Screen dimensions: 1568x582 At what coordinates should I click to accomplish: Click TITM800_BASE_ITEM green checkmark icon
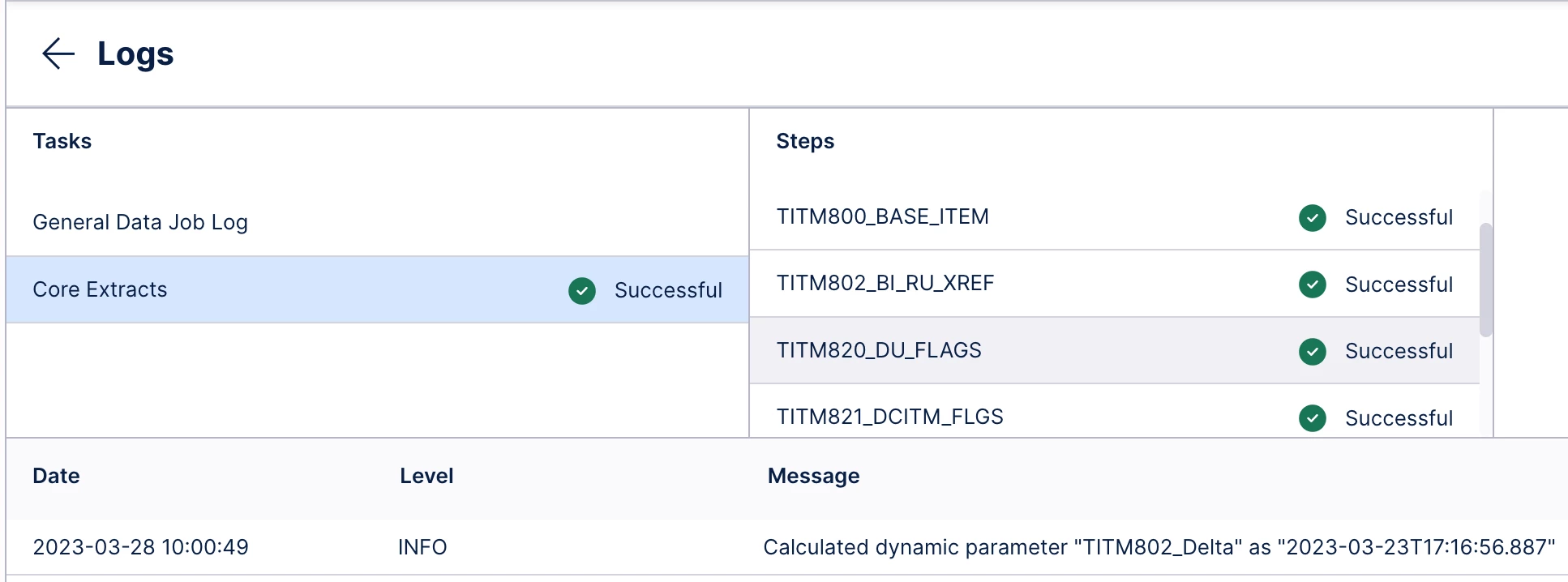tap(1312, 217)
